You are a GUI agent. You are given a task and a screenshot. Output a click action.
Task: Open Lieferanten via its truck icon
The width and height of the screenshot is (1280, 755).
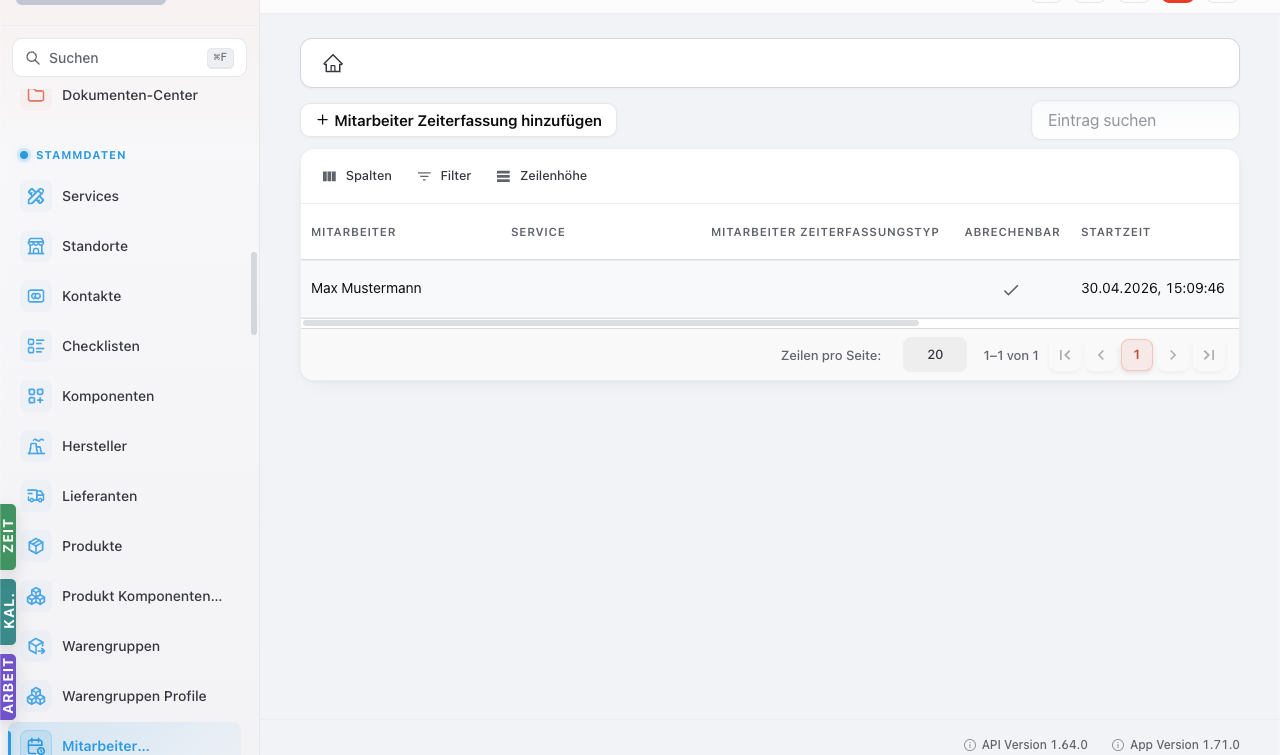[x=36, y=496]
